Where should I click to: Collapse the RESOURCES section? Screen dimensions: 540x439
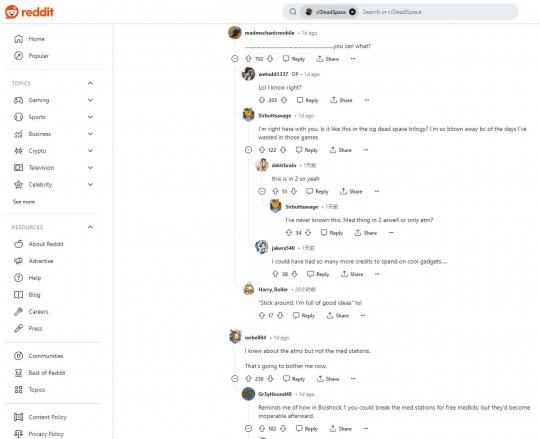point(90,227)
